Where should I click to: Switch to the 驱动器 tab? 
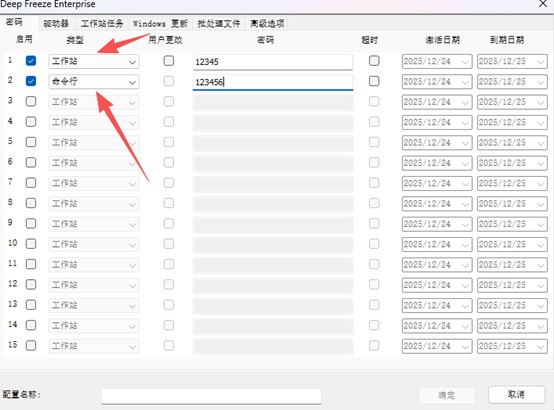[56, 24]
